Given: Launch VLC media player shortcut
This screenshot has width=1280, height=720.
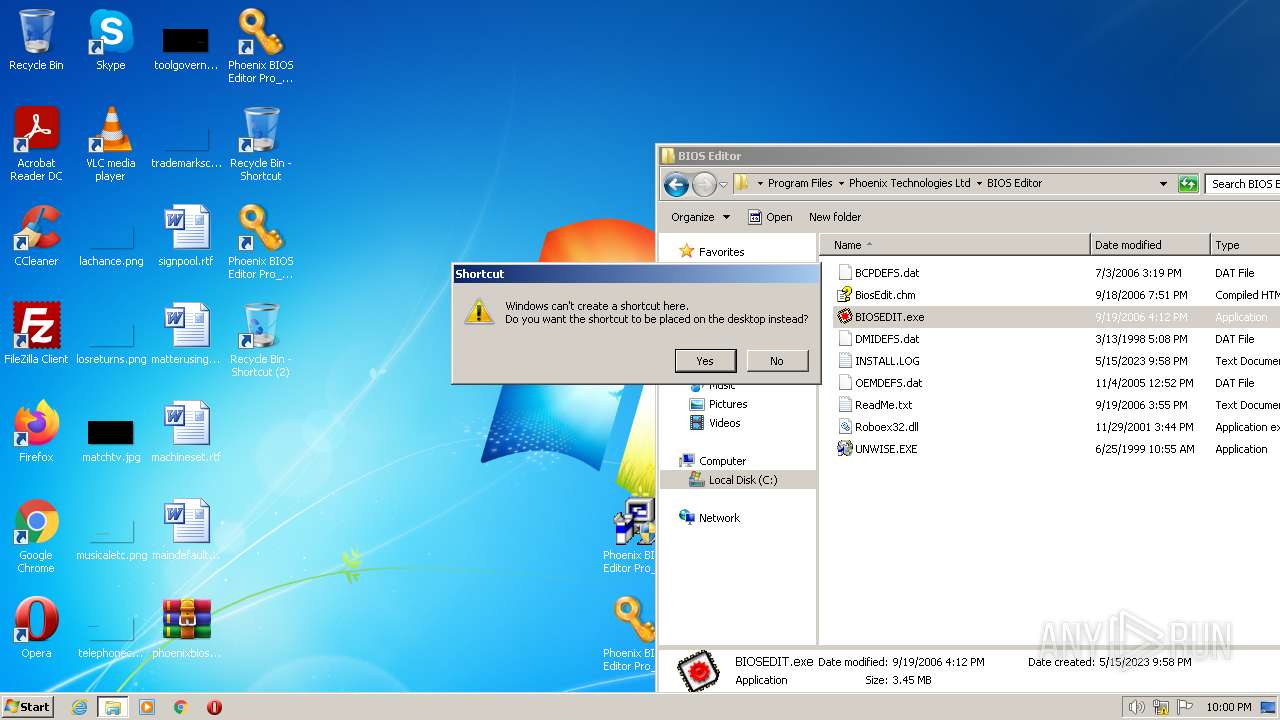Looking at the screenshot, I should point(110,144).
